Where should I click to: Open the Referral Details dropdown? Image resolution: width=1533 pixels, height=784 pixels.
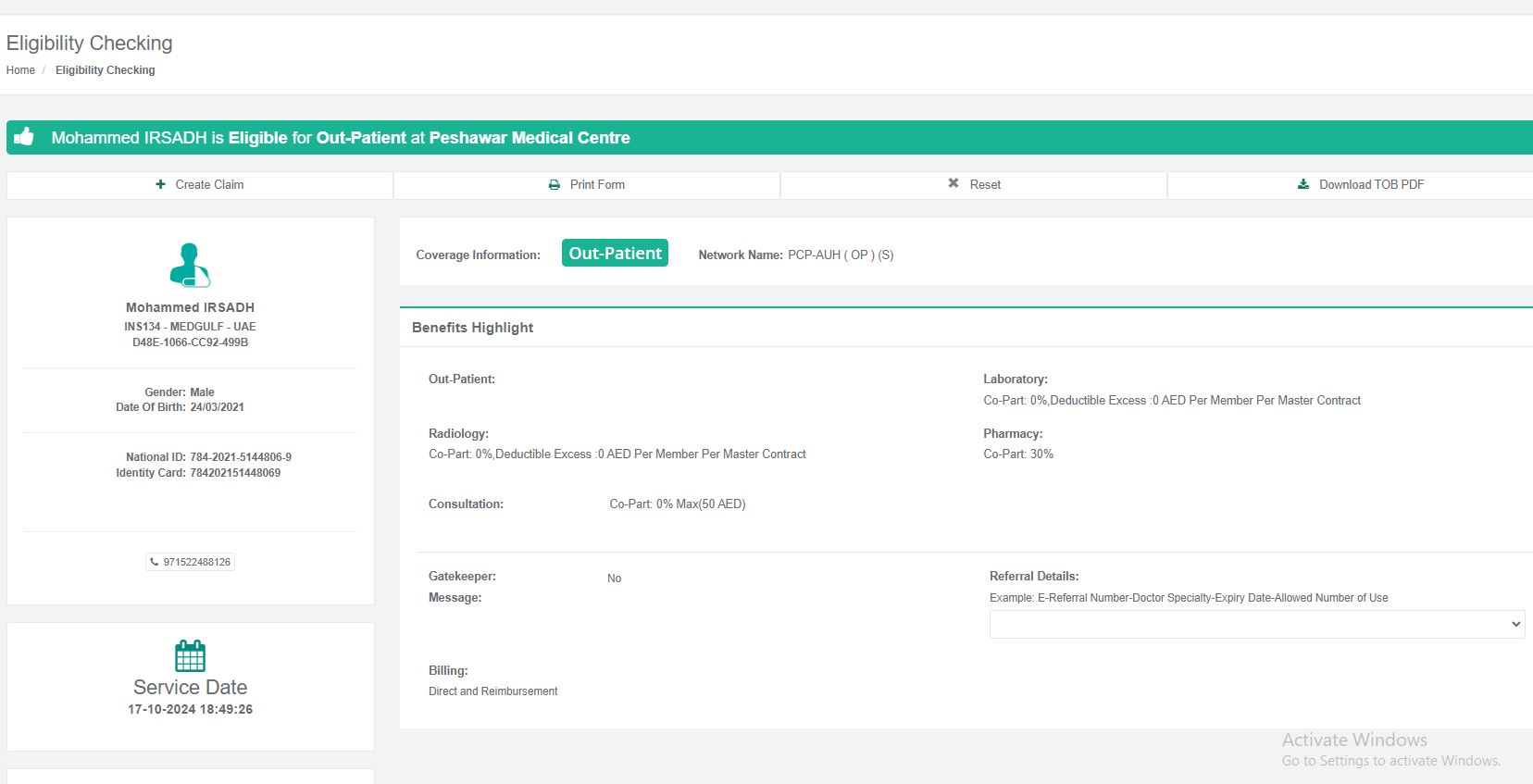[x=1256, y=624]
